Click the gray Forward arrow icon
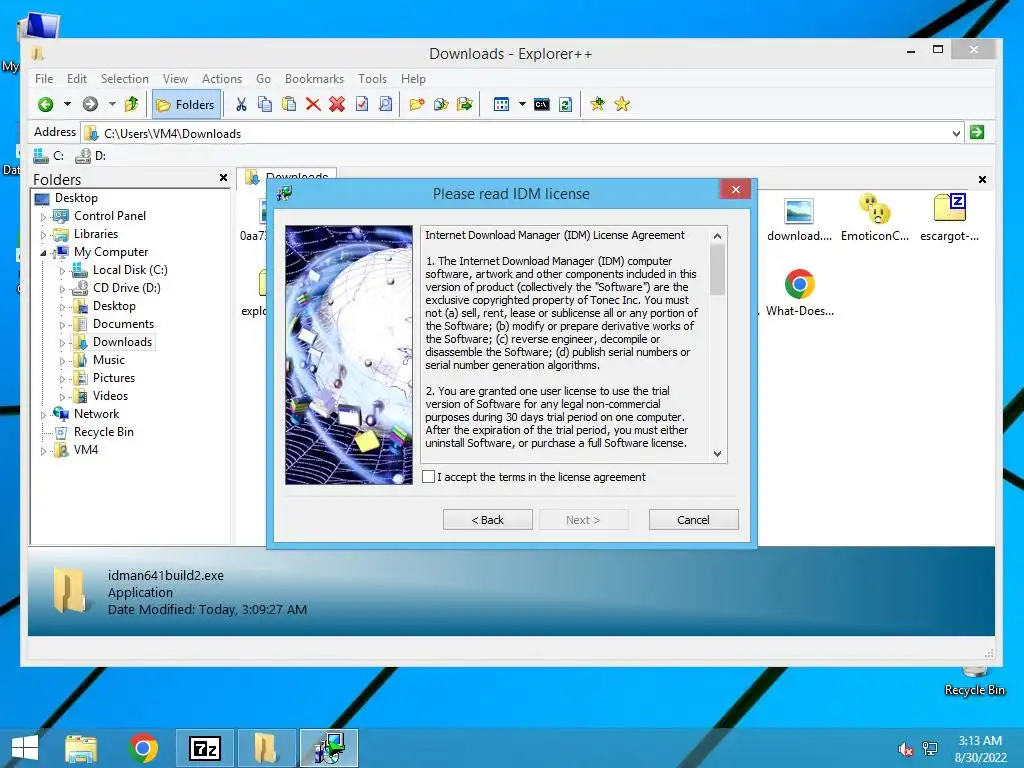 [90, 104]
